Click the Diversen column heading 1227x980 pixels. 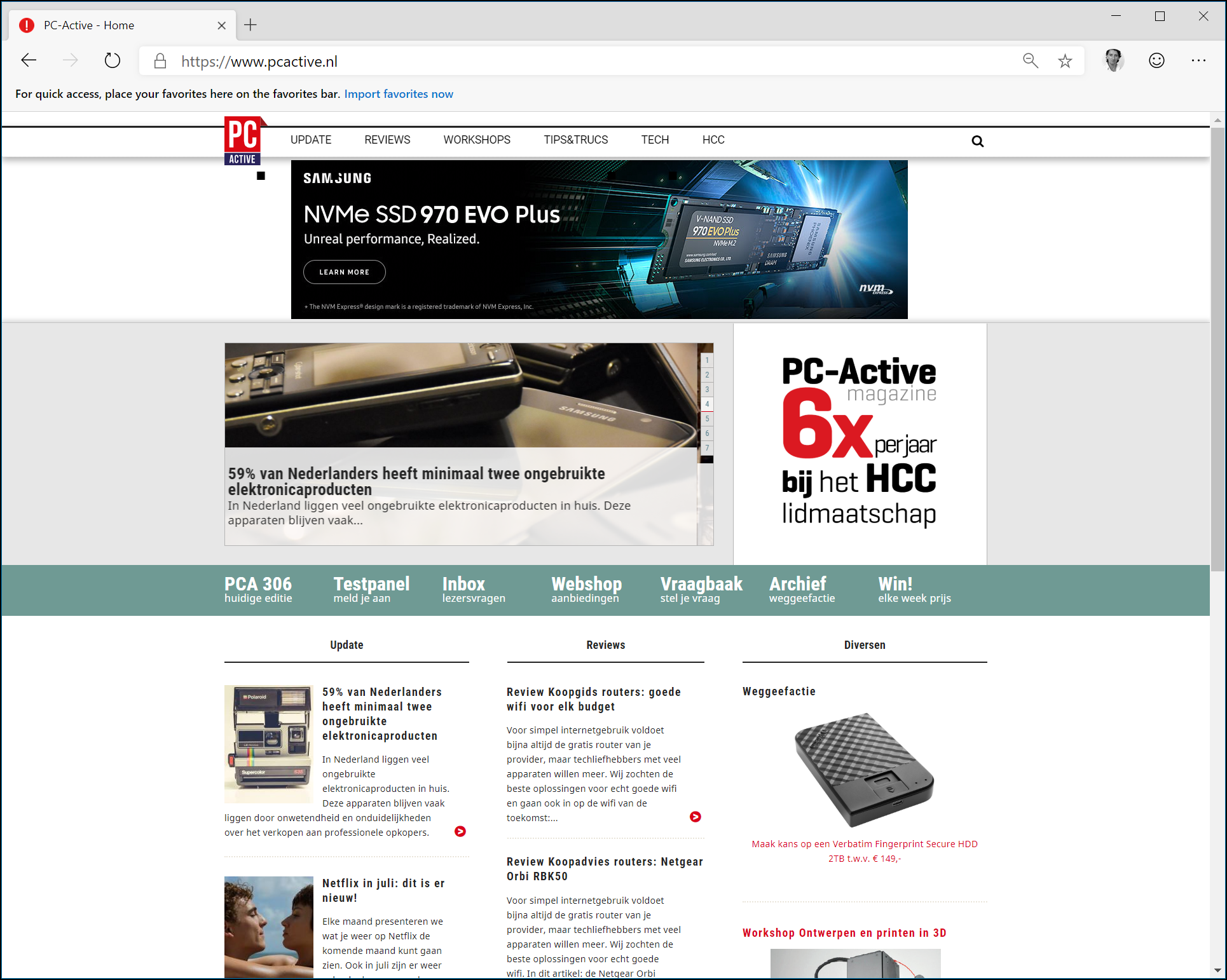[865, 645]
